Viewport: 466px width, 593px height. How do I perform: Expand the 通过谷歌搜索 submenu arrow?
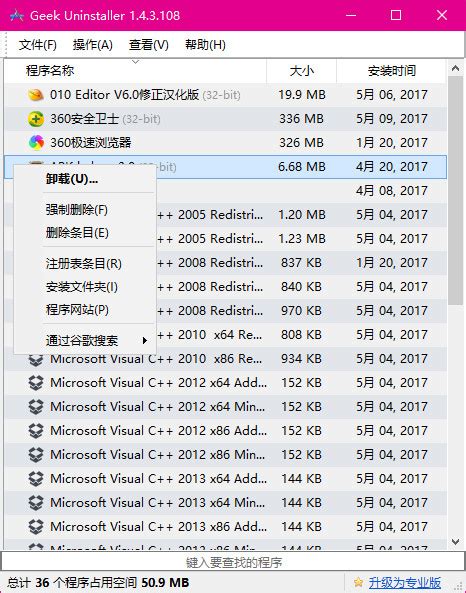pyautogui.click(x=144, y=340)
